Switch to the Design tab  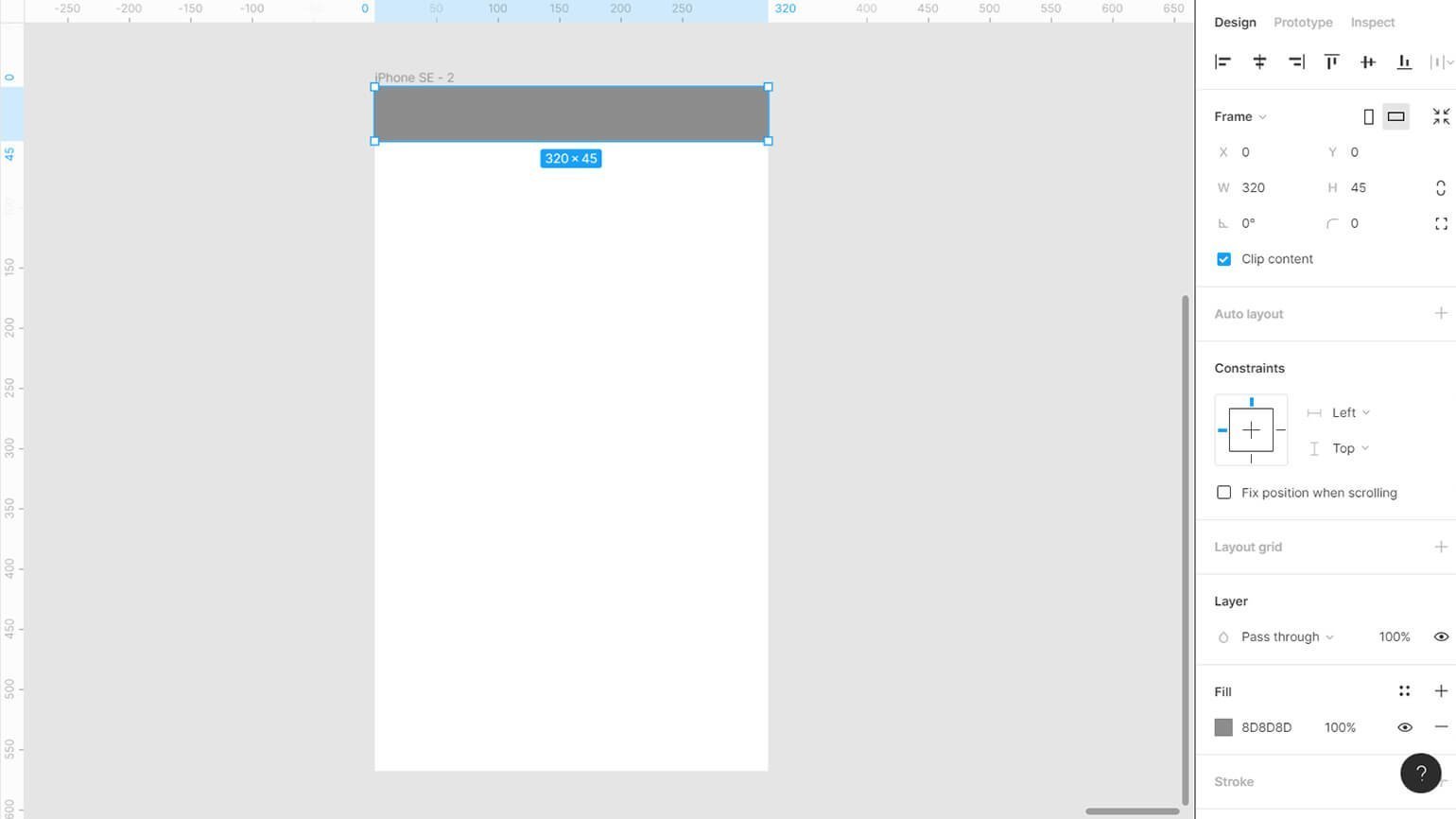(1235, 23)
